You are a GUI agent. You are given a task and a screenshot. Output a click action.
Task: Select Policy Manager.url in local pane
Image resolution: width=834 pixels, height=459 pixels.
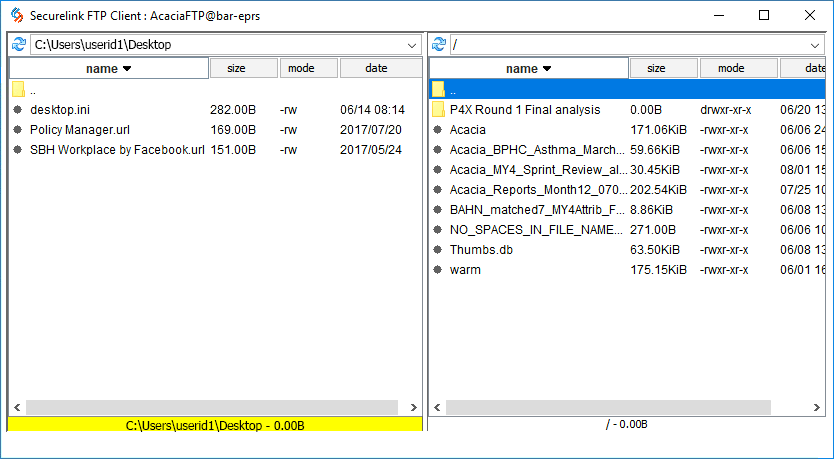80,130
